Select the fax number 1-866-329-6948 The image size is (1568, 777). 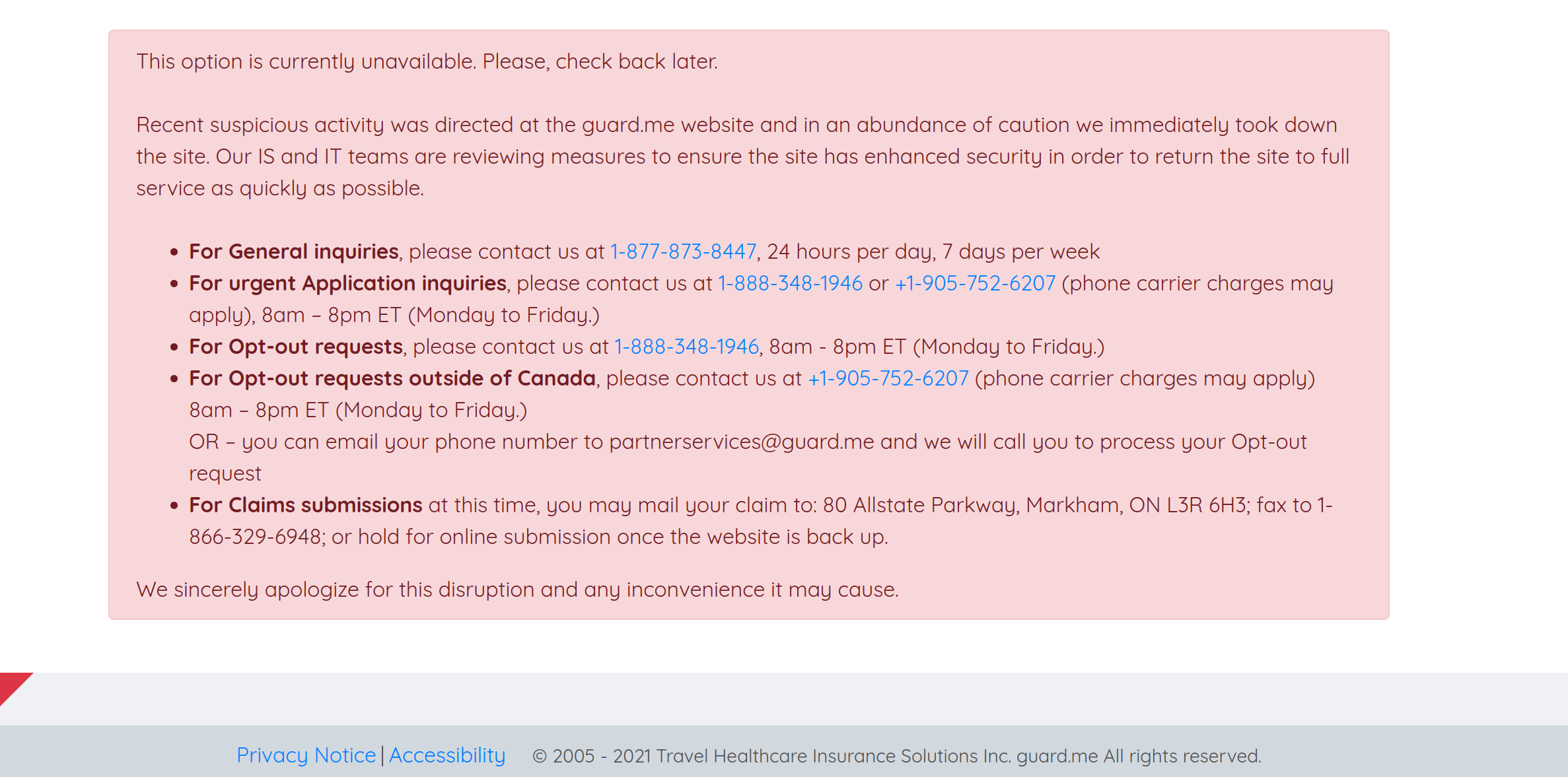(254, 536)
